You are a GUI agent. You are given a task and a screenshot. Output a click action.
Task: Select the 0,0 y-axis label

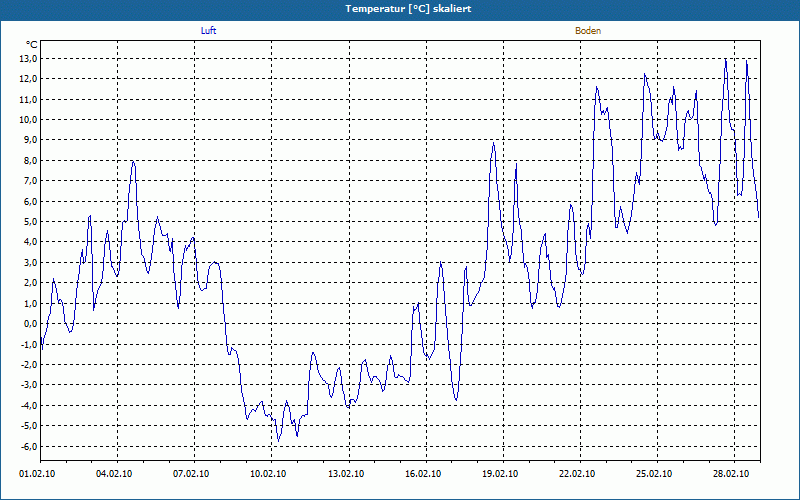30,324
